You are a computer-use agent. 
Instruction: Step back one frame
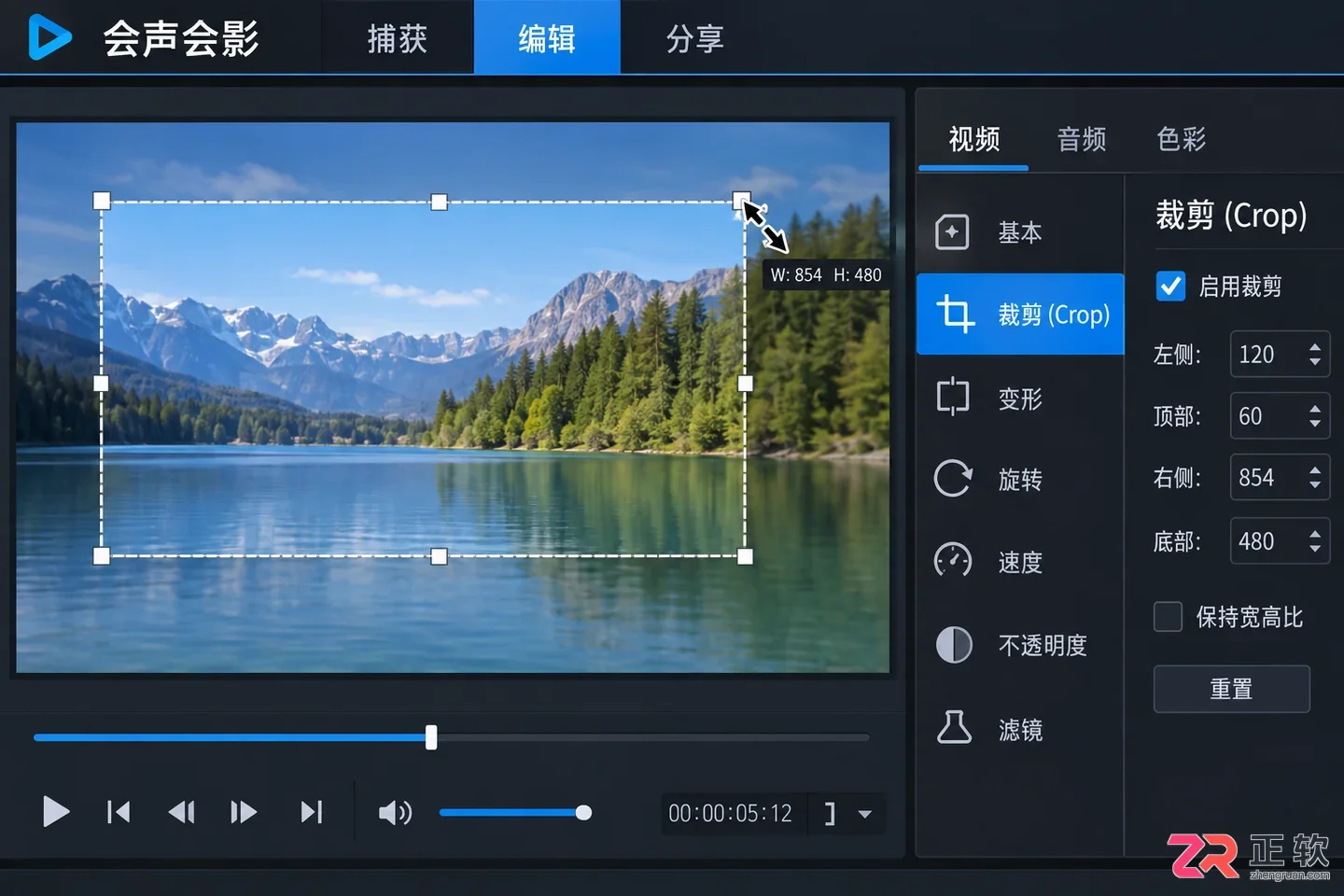click(181, 812)
